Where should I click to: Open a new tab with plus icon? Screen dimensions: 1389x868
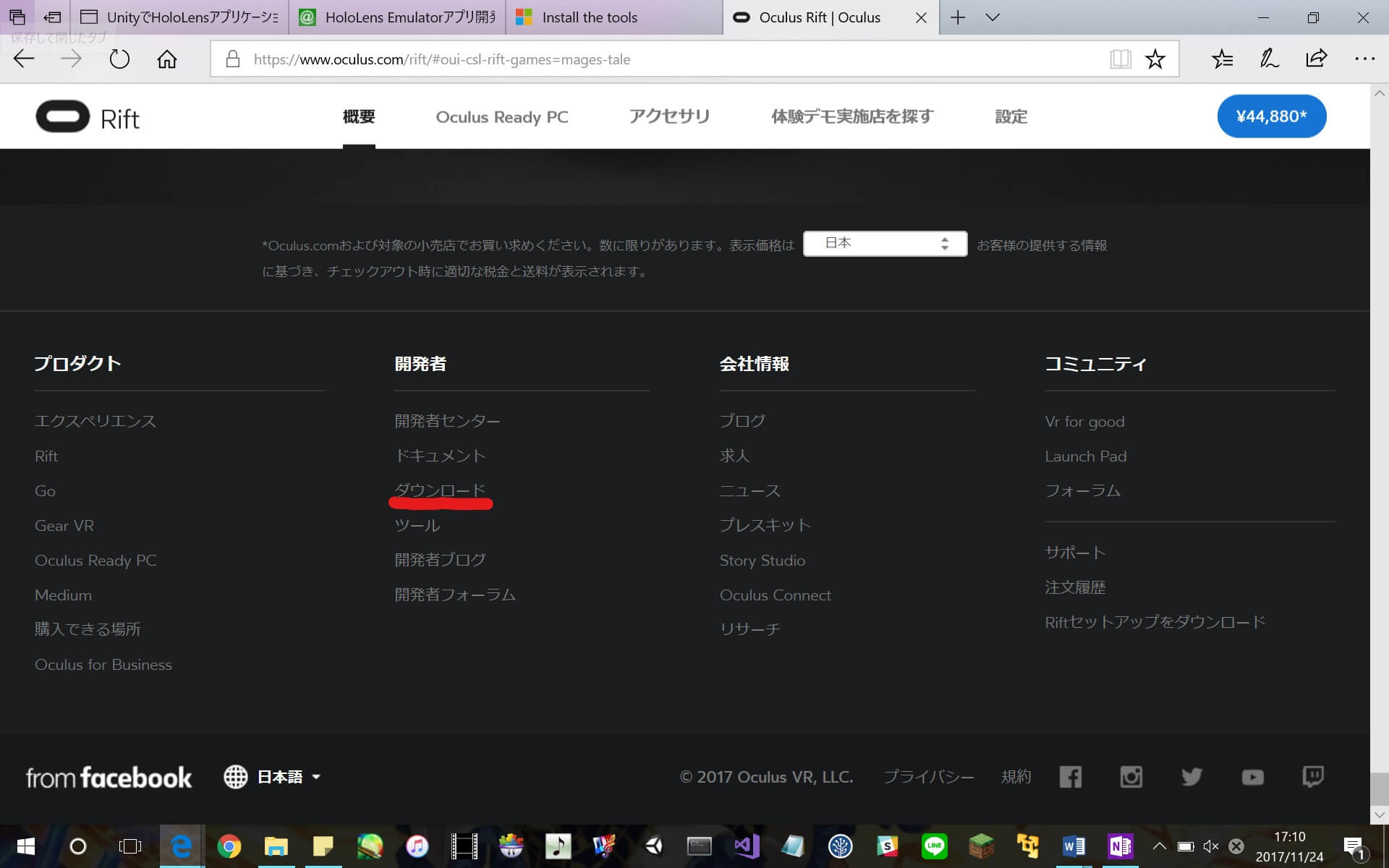click(958, 17)
